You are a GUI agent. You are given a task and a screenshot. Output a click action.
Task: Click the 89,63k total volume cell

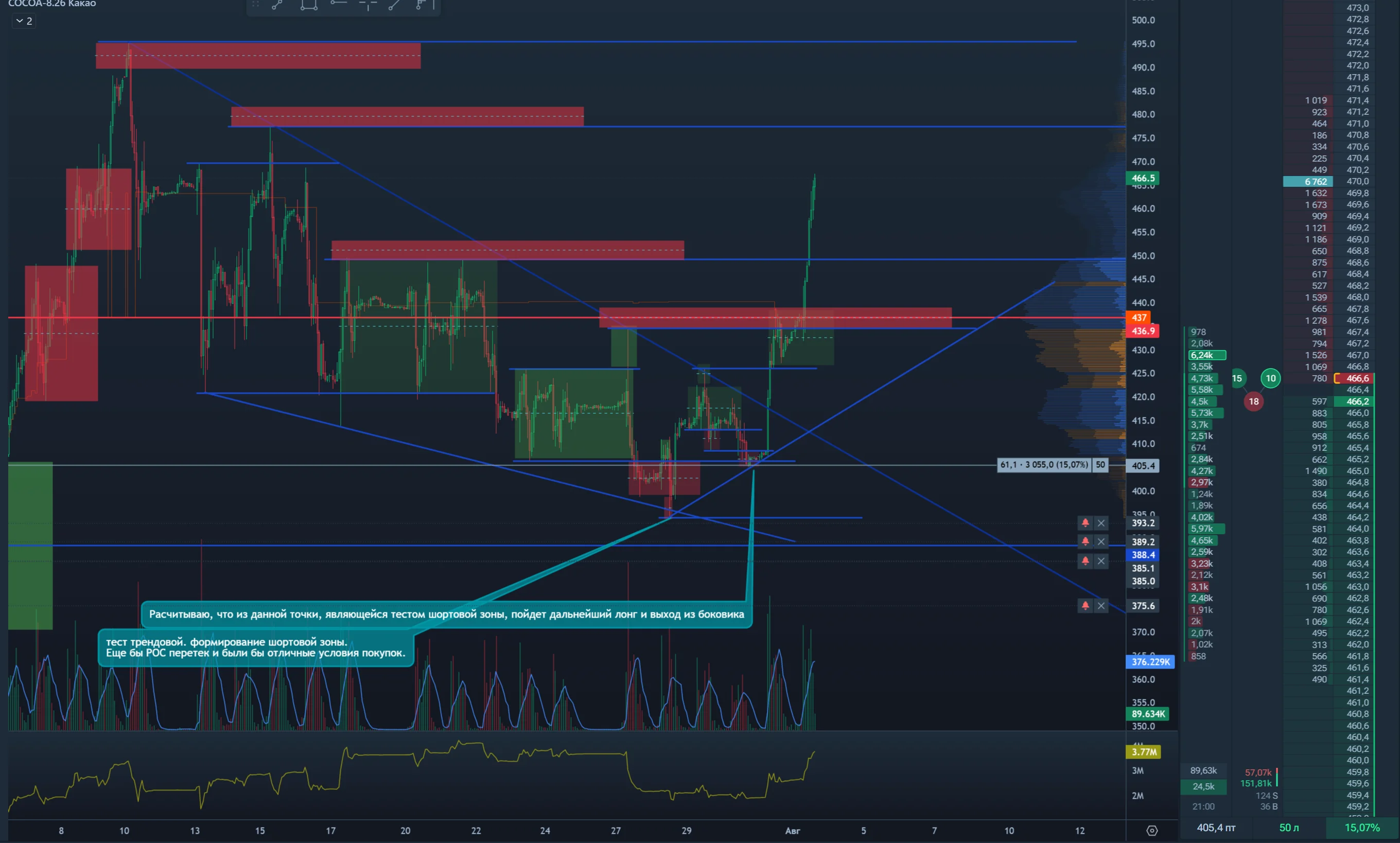pyautogui.click(x=1203, y=771)
